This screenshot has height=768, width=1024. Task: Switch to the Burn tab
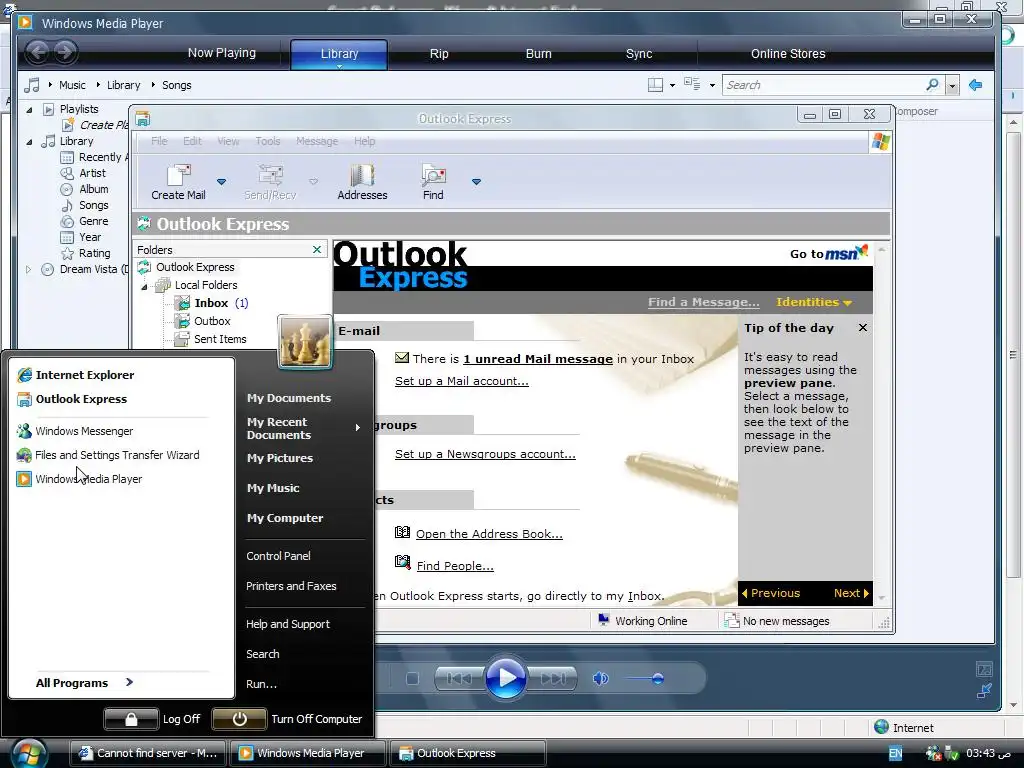pyautogui.click(x=539, y=54)
